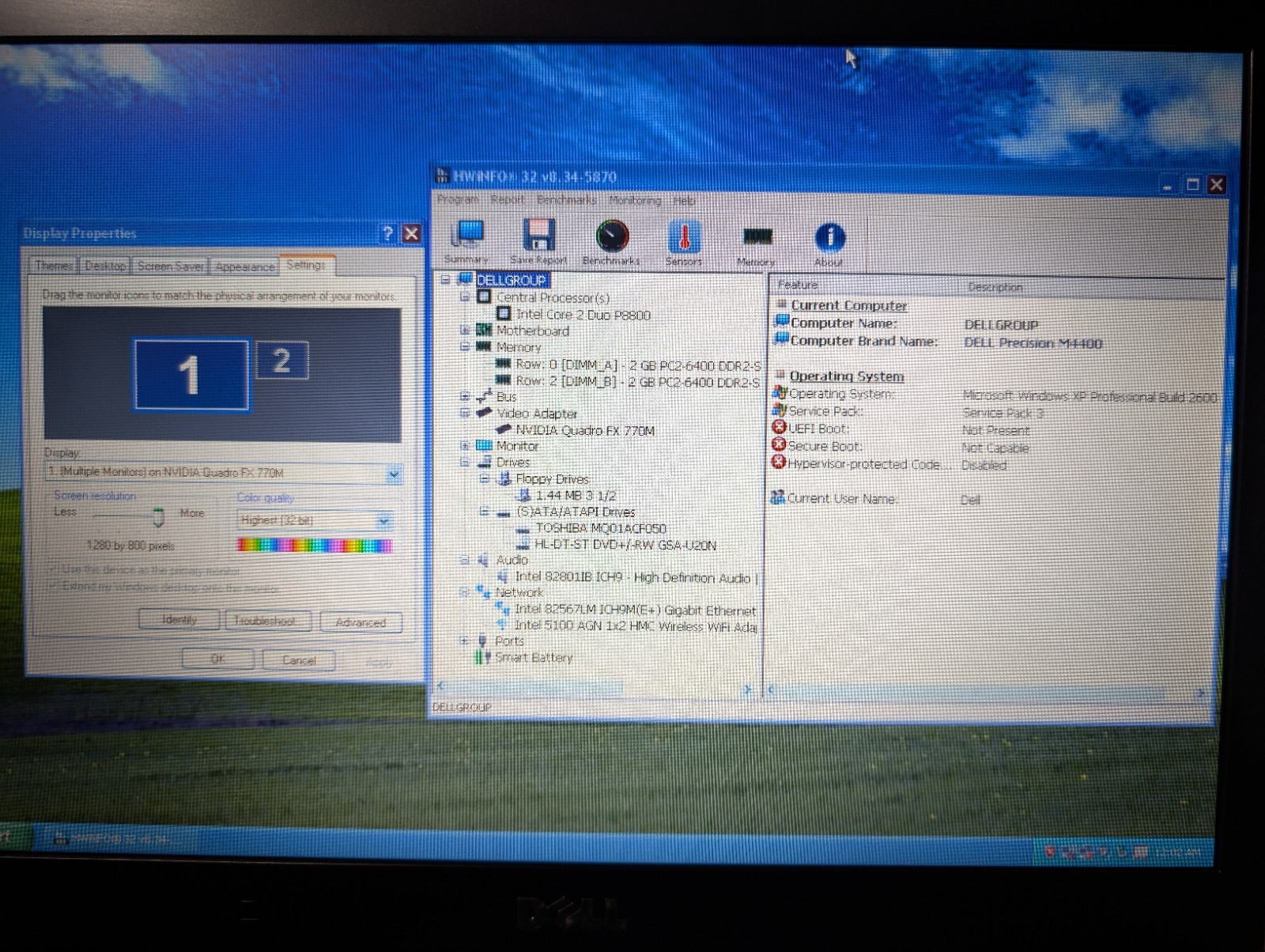Click the tree pane horizontal scrollbar
This screenshot has height=952, width=1265.
[x=593, y=688]
